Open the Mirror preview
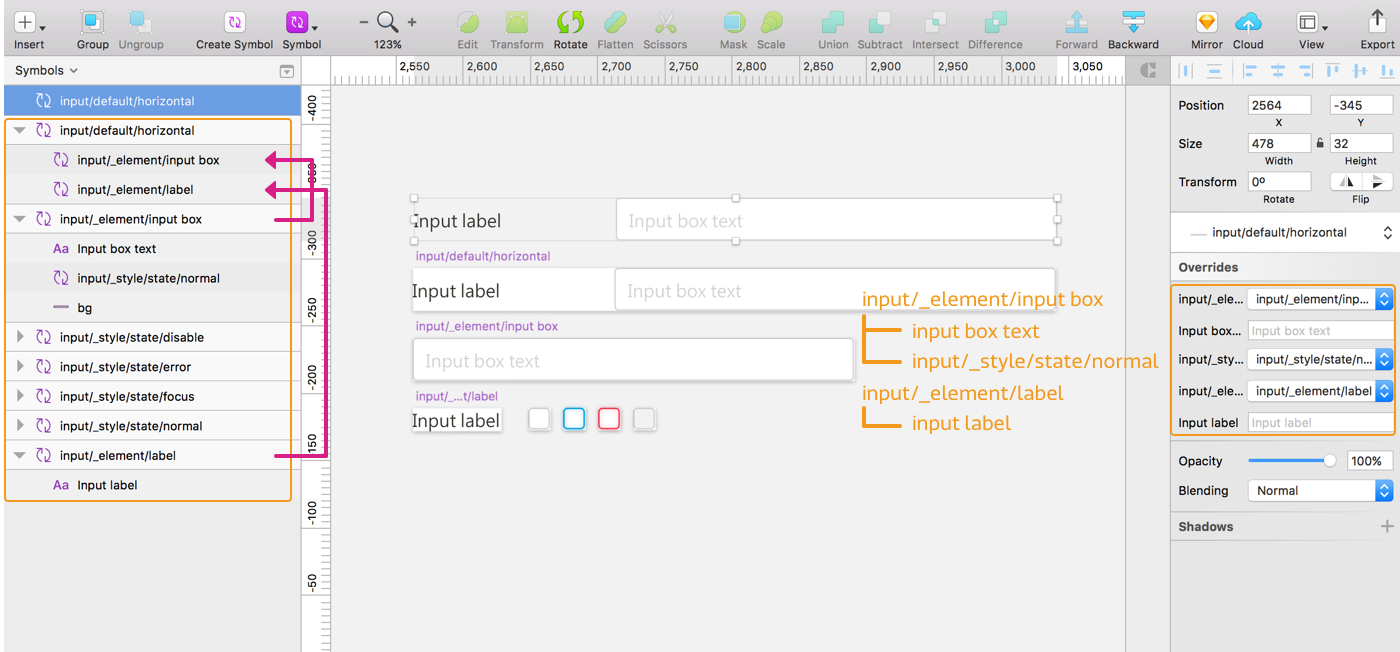Viewport: 1400px width, 652px height. coord(1207,23)
